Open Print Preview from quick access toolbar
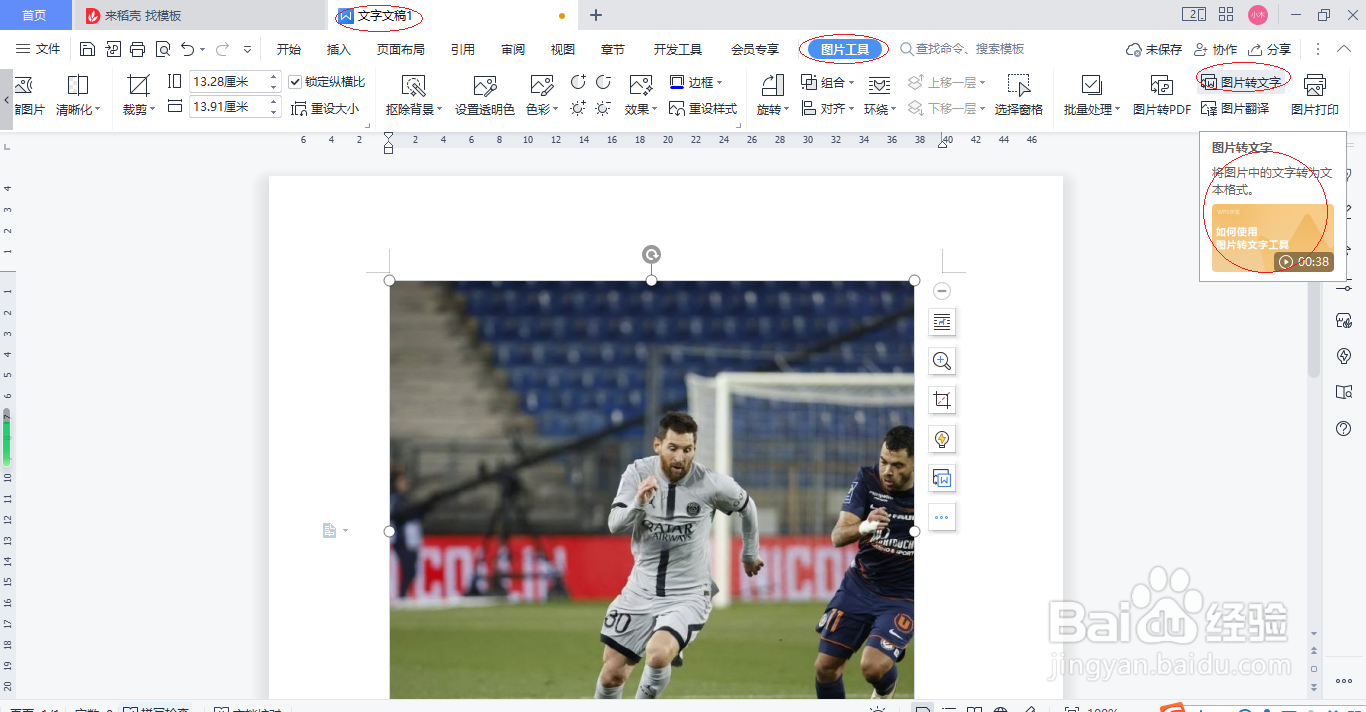The image size is (1366, 712). pyautogui.click(x=163, y=49)
